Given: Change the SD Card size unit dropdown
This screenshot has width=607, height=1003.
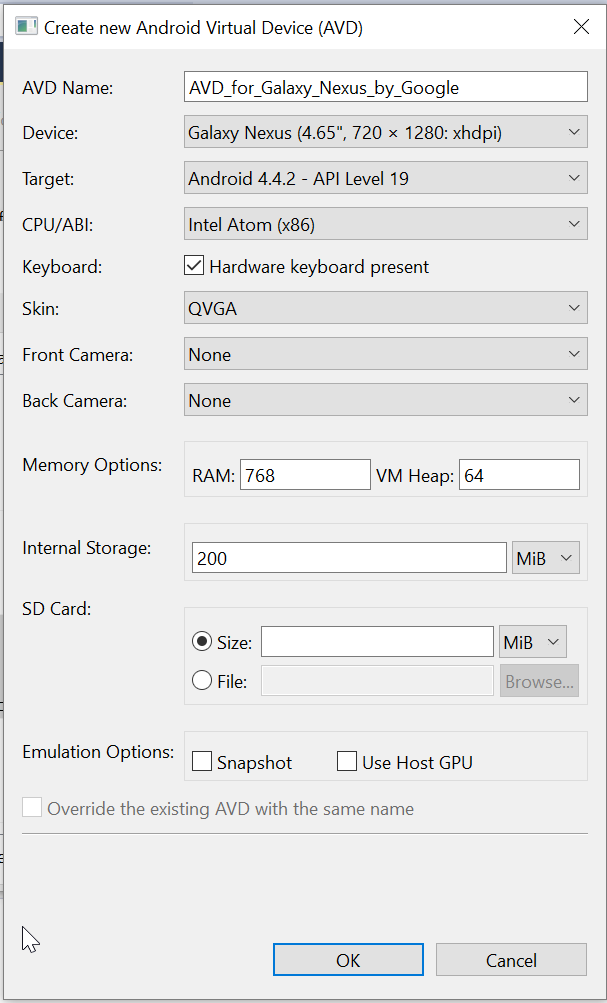Looking at the screenshot, I should coord(532,642).
